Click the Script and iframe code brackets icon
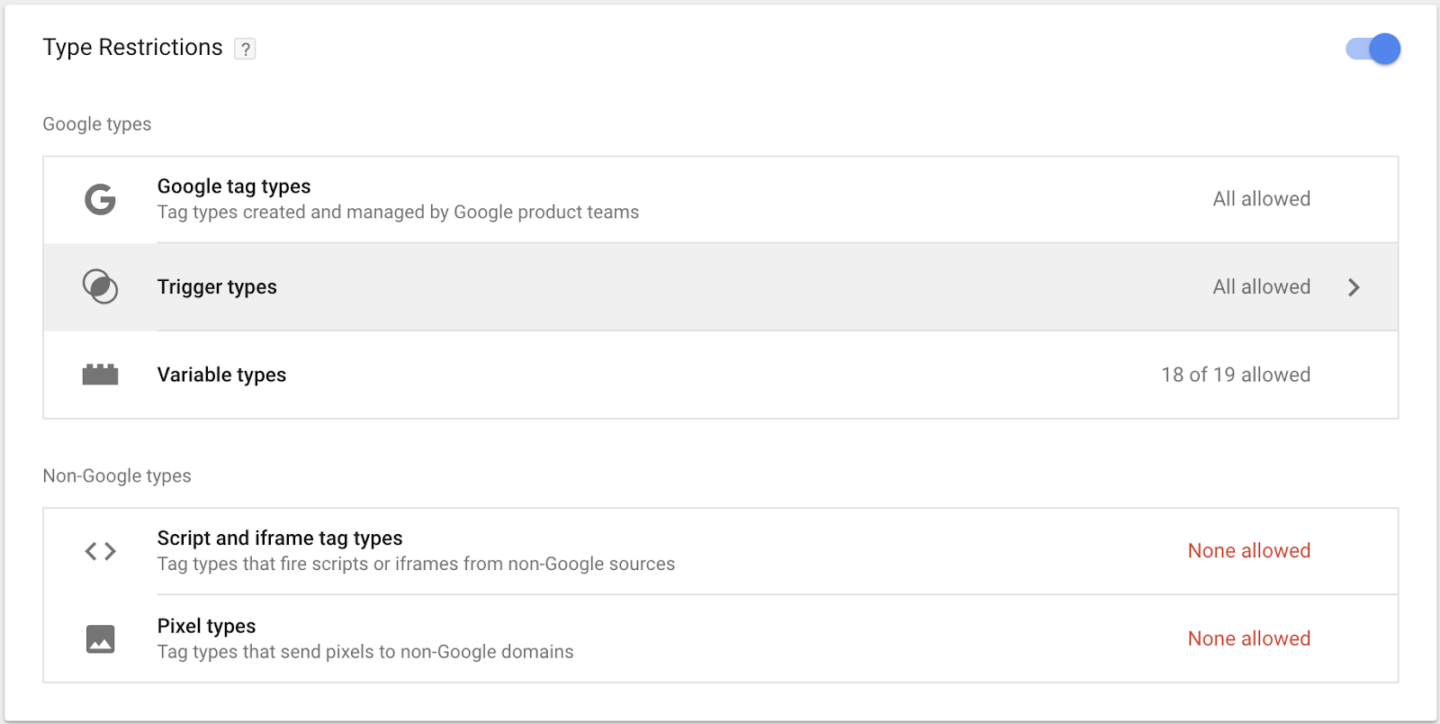Screen dimensions: 1440x724 [100, 551]
